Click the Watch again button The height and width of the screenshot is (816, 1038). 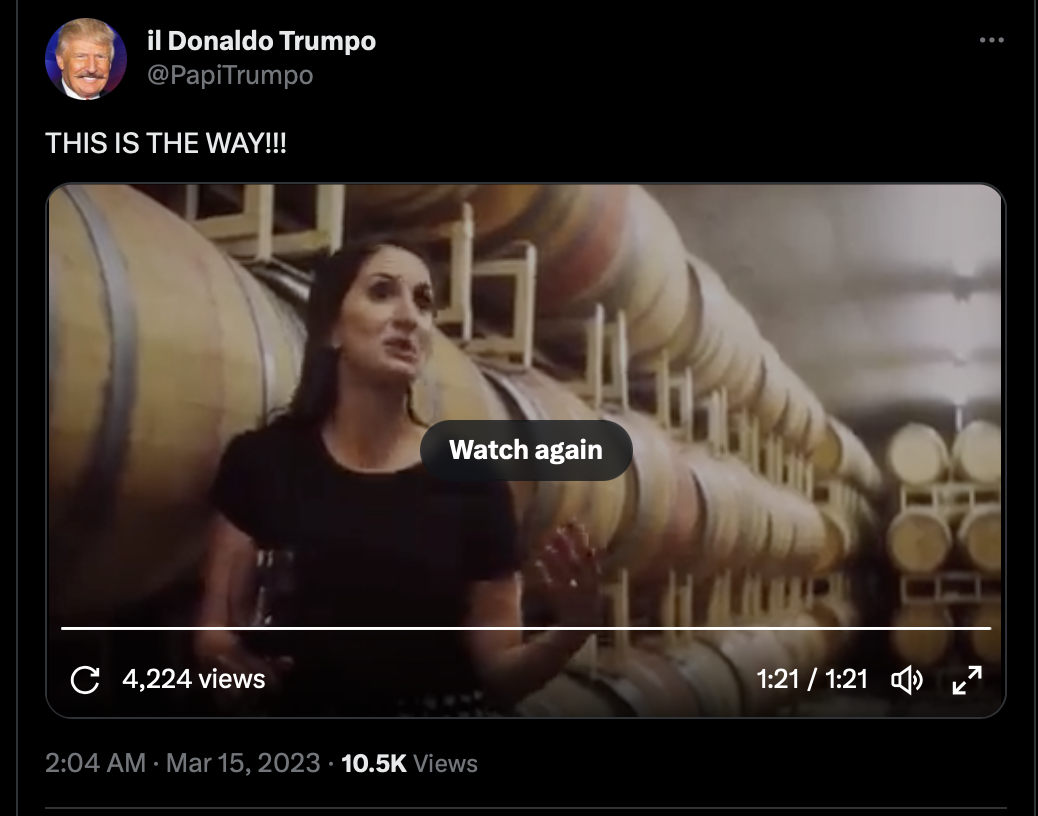pos(526,450)
